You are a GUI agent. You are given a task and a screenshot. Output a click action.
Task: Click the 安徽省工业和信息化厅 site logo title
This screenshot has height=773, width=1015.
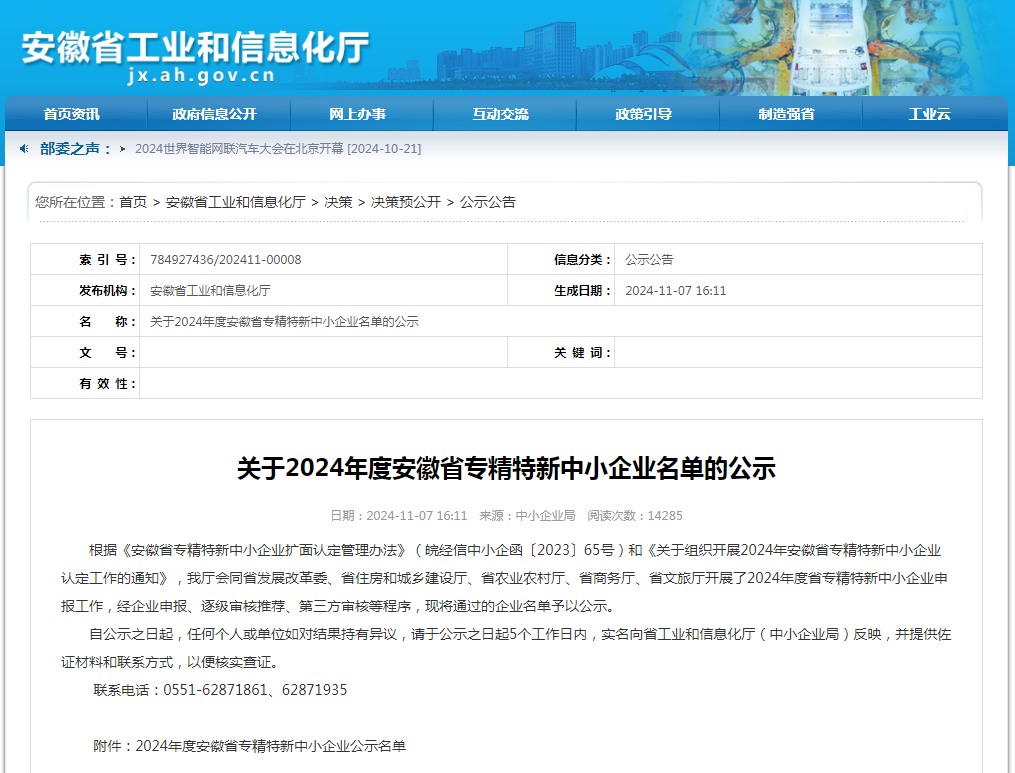[x=195, y=47]
